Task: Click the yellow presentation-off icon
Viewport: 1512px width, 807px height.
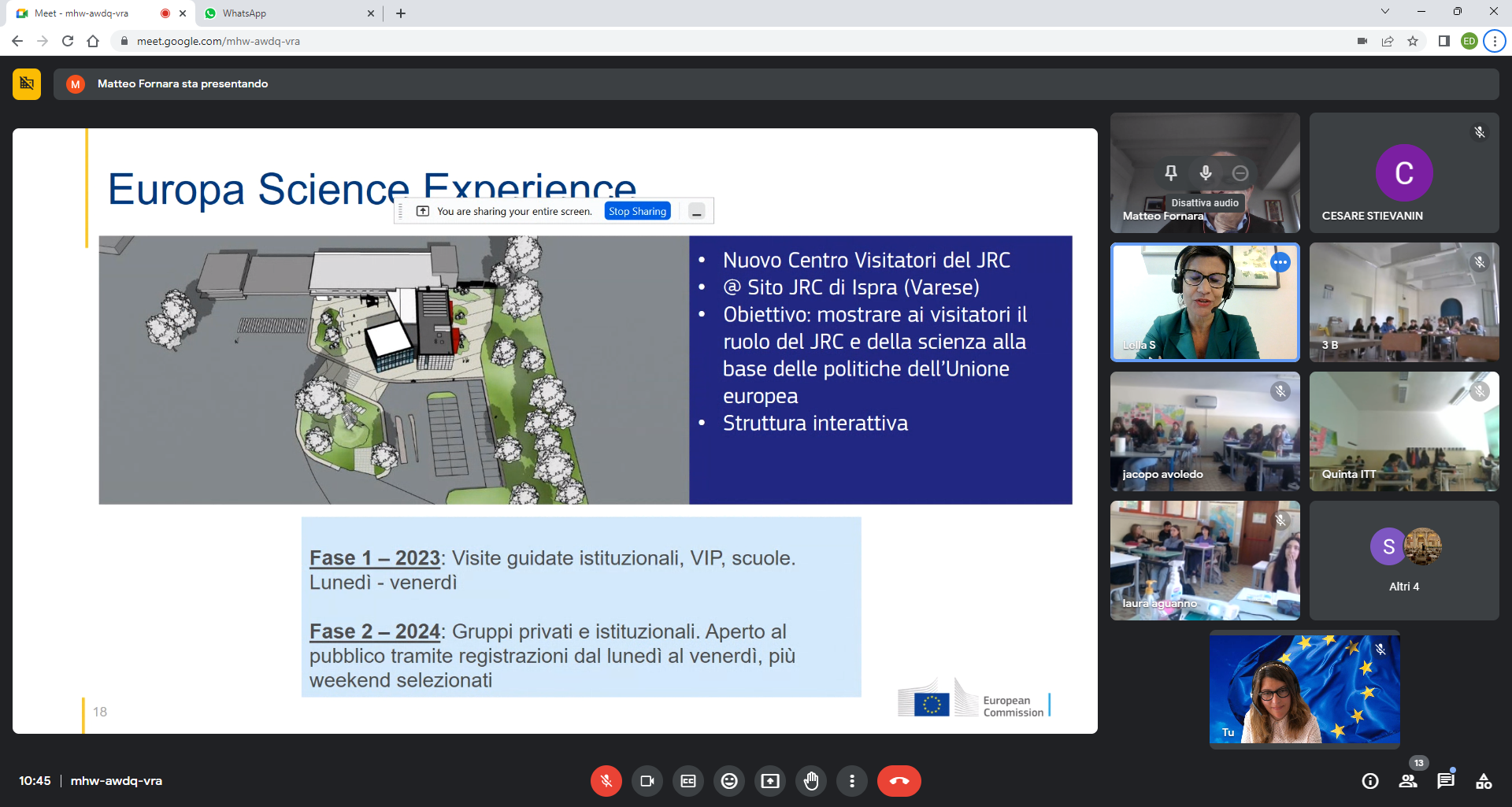Action: click(27, 83)
